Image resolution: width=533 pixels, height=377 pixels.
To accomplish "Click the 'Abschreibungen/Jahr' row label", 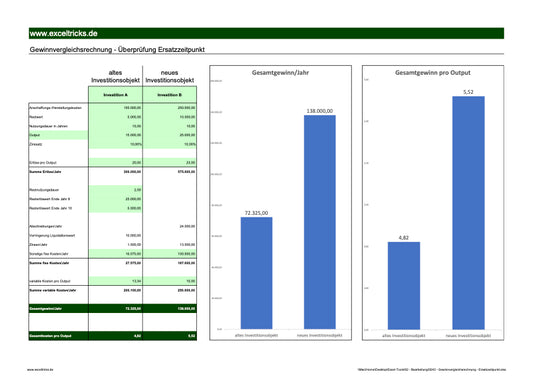I will 46,226.
